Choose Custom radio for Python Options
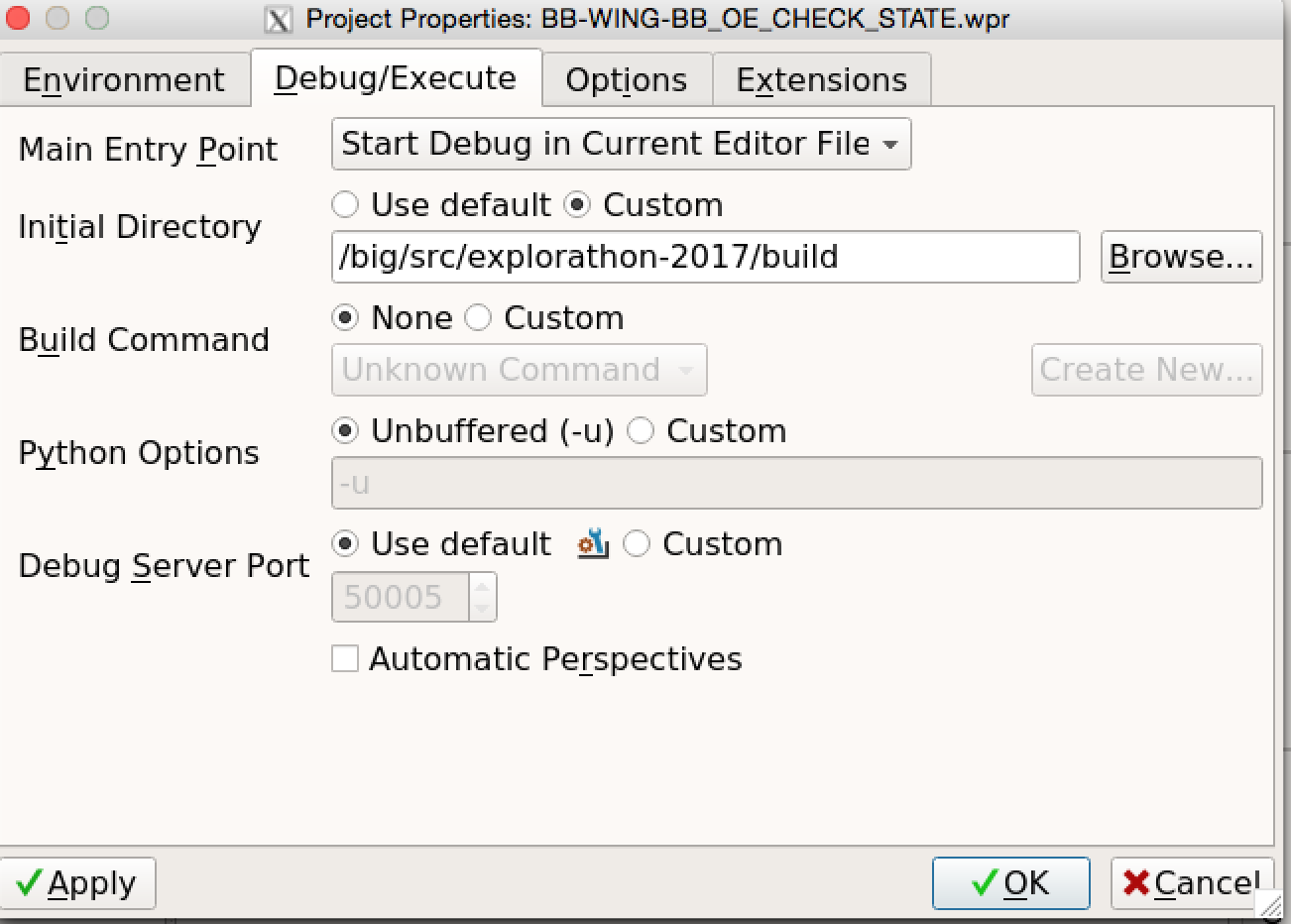The width and height of the screenshot is (1291, 924). 642,431
